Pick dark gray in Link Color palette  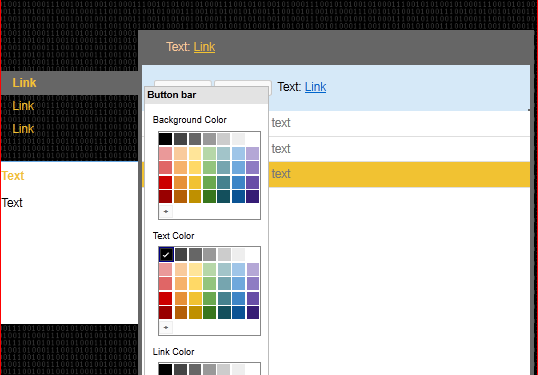tap(180, 370)
